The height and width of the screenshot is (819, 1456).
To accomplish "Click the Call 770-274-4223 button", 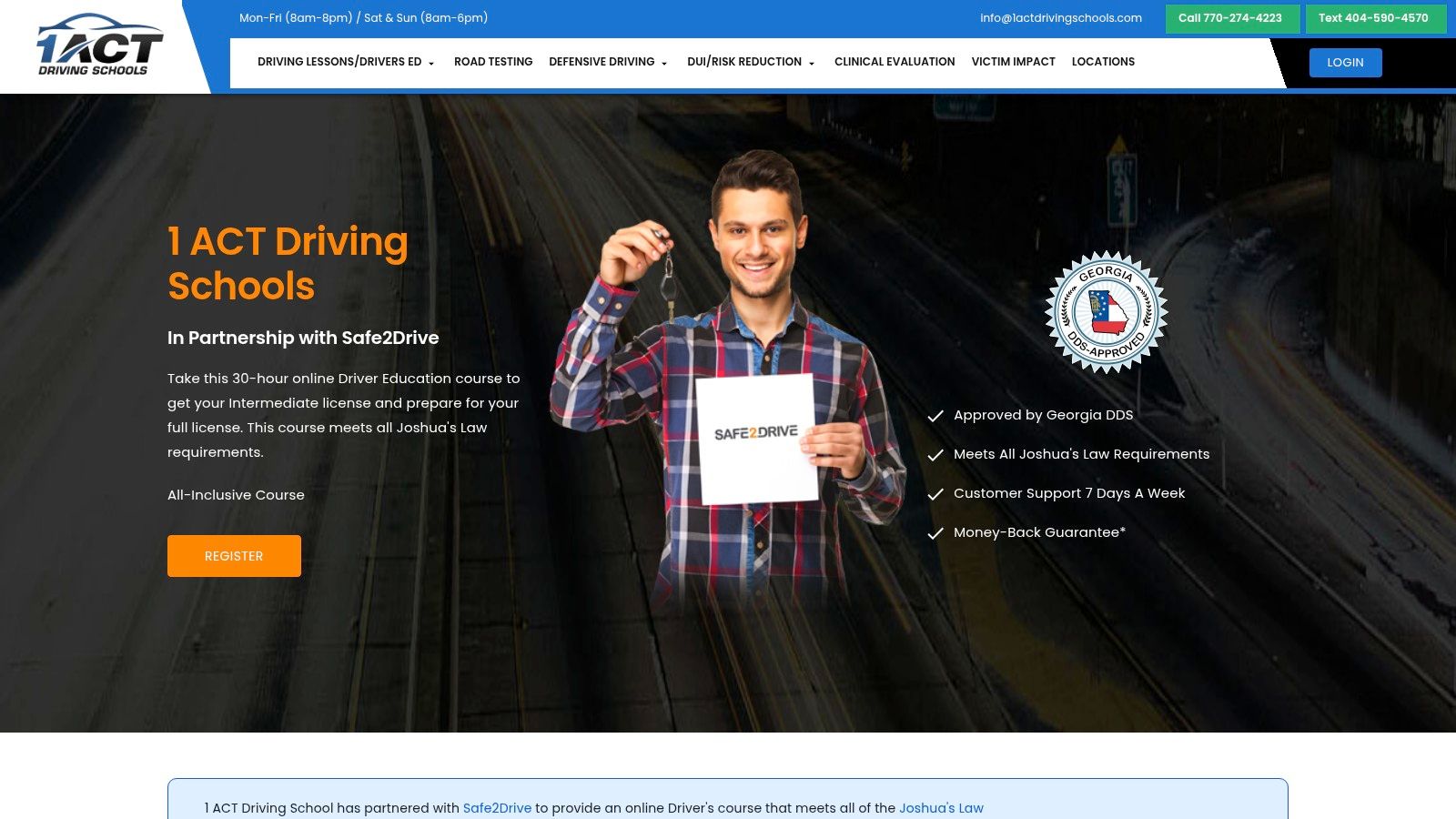I will (1232, 18).
